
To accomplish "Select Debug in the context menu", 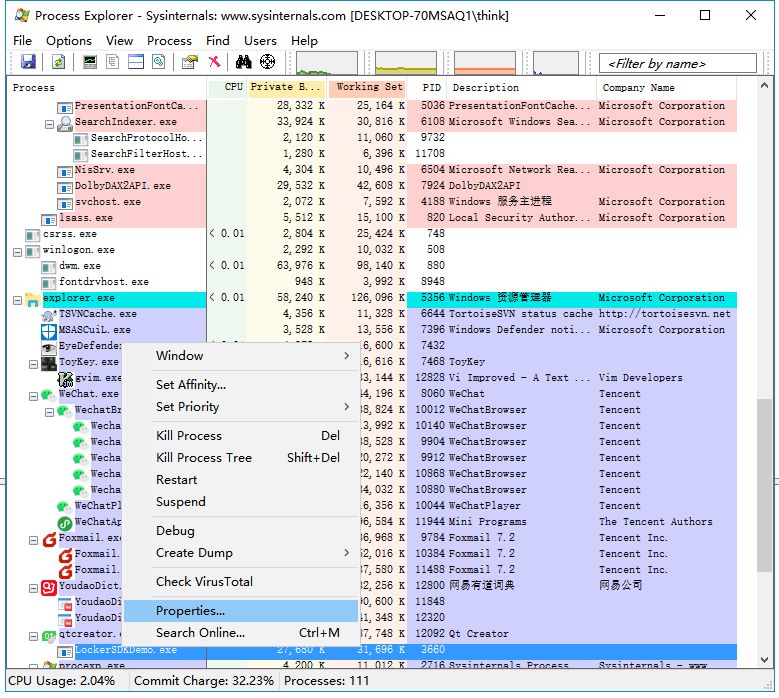I will [241, 531].
